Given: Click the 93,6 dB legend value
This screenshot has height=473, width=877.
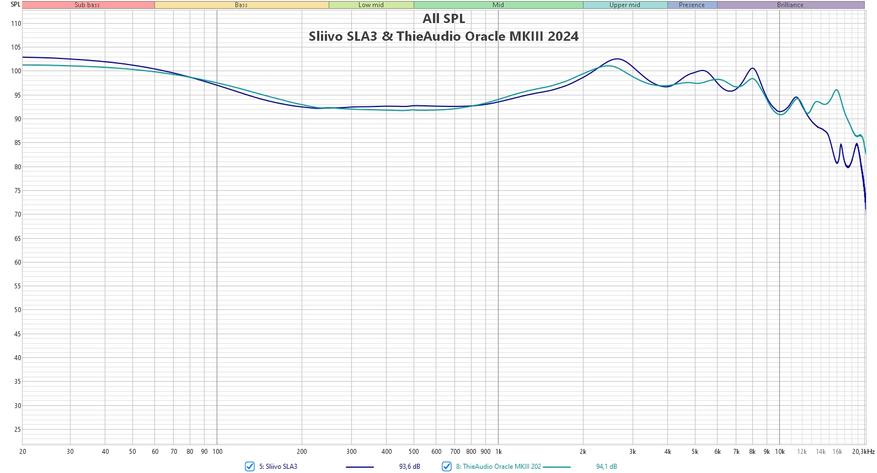Looking at the screenshot, I should (409, 466).
